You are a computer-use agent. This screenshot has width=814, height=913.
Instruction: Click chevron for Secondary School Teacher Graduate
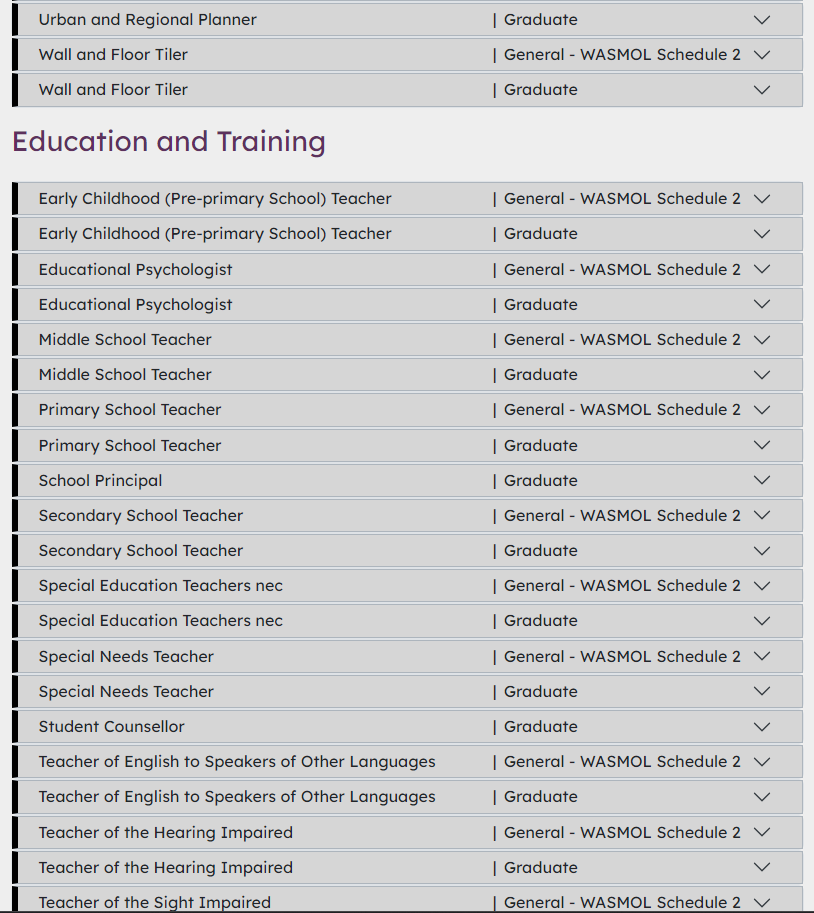click(x=762, y=551)
